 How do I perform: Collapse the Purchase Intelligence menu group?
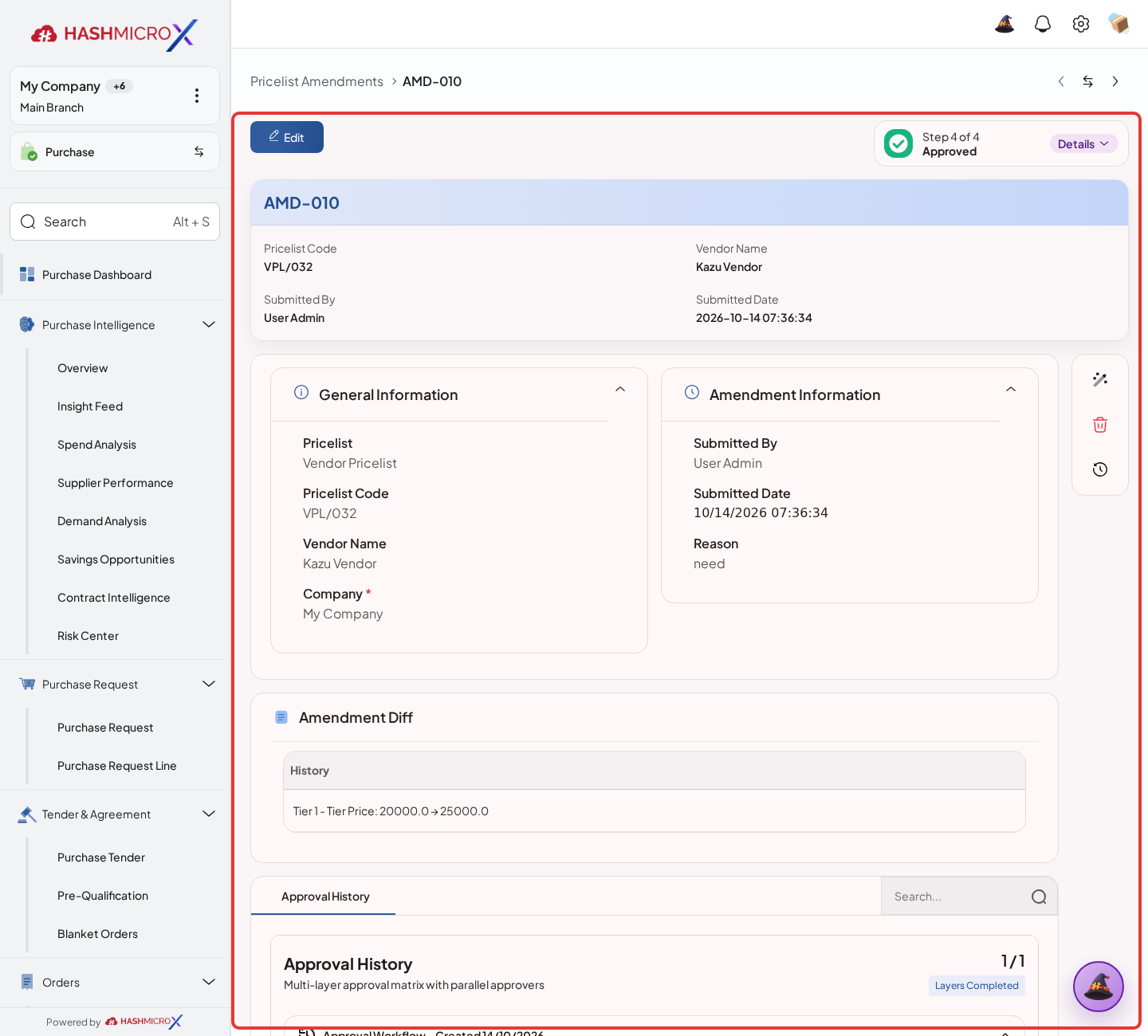coord(209,324)
